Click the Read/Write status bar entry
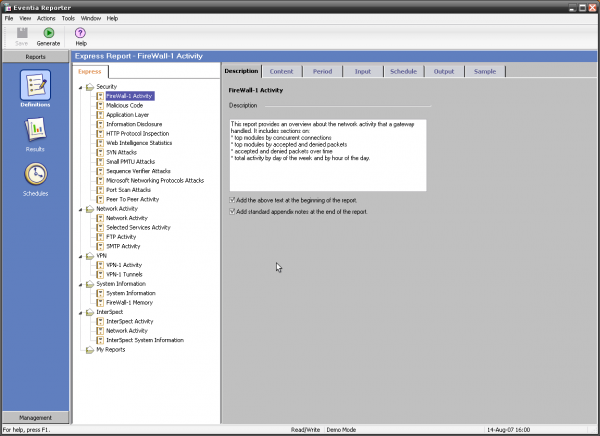This screenshot has height=436, width=600. tap(305, 430)
